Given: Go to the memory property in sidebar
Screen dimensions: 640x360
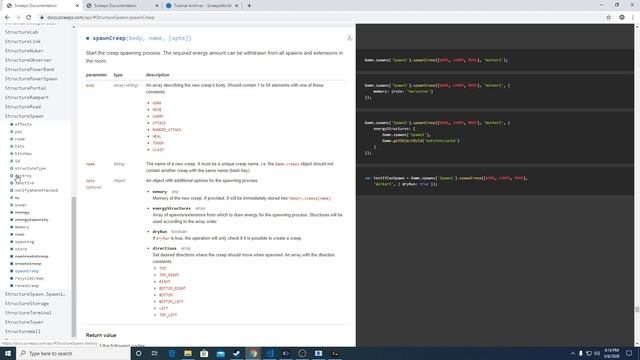Looking at the screenshot, I should pyautogui.click(x=22, y=227).
